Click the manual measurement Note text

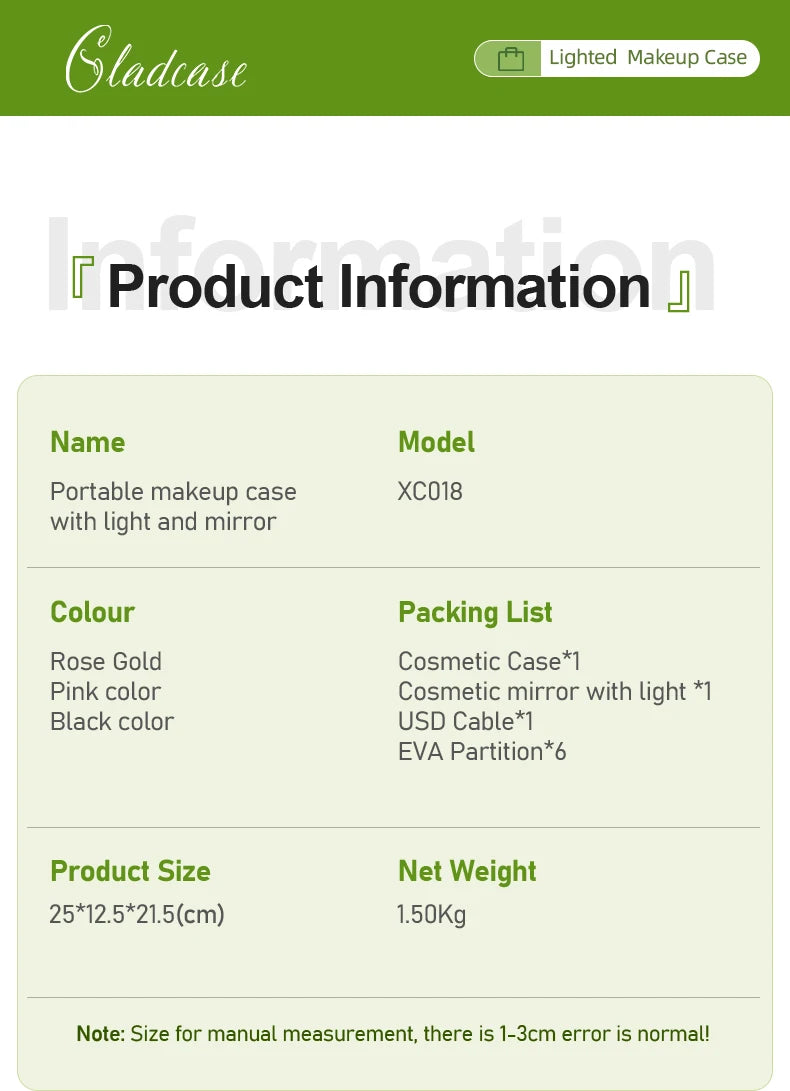(393, 1034)
